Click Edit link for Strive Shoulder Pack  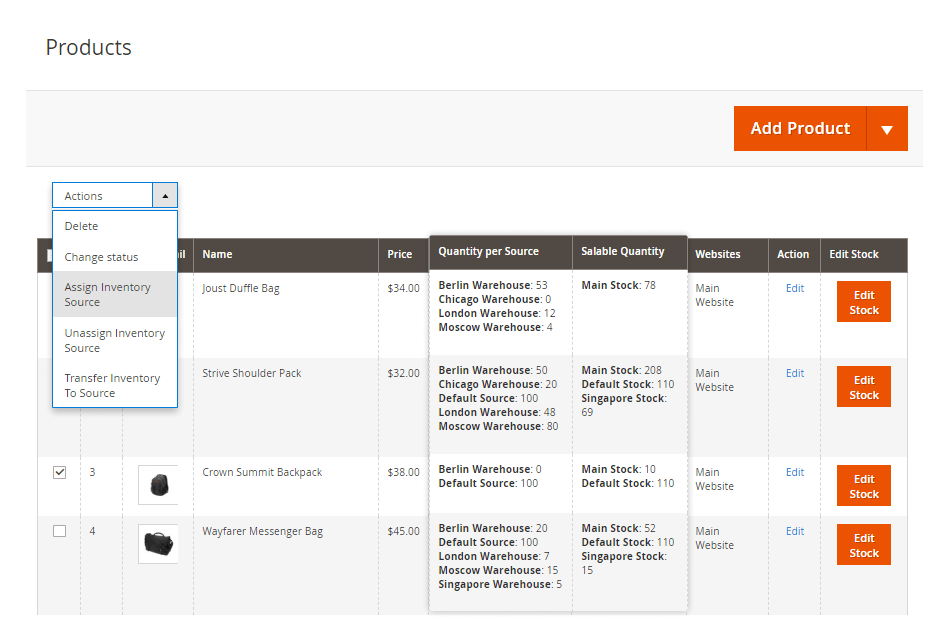(794, 373)
